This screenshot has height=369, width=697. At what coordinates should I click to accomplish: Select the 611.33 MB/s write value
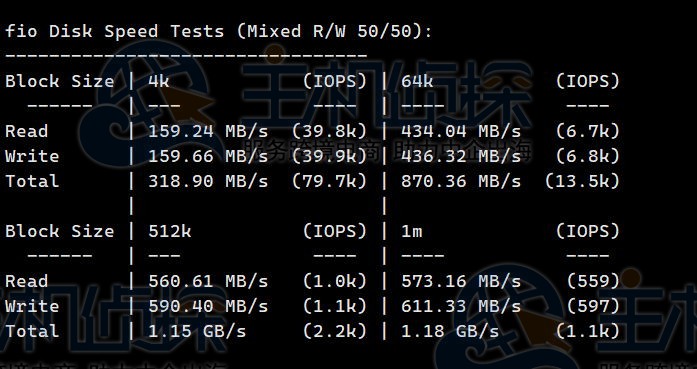(x=461, y=306)
